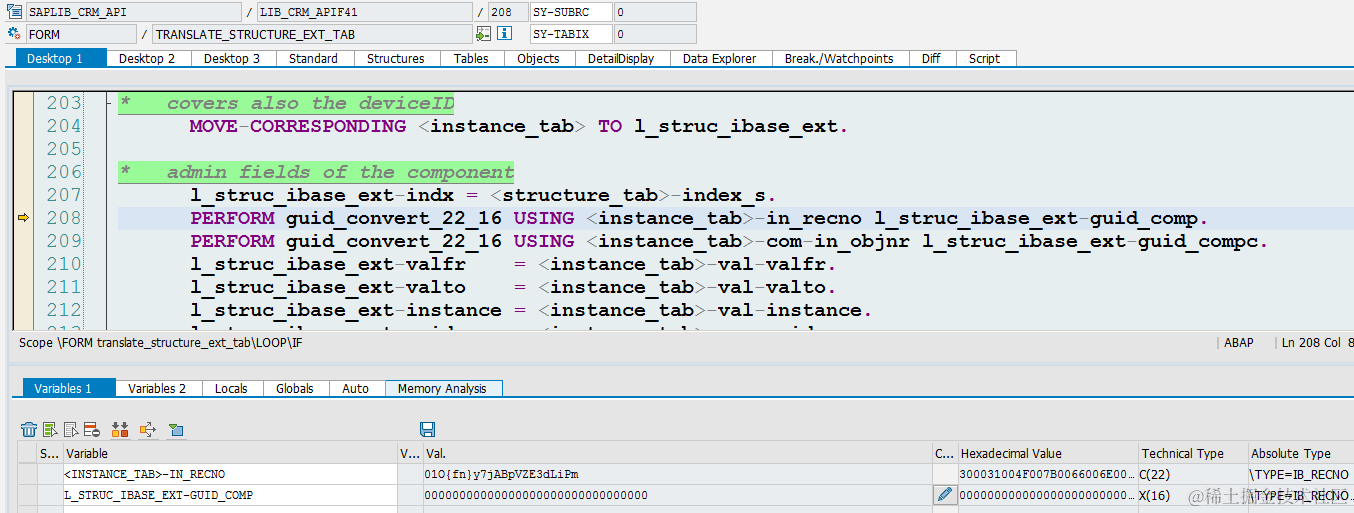1354x513 pixels.
Task: Click the gears icon left of FORM field
Action: tap(14, 34)
